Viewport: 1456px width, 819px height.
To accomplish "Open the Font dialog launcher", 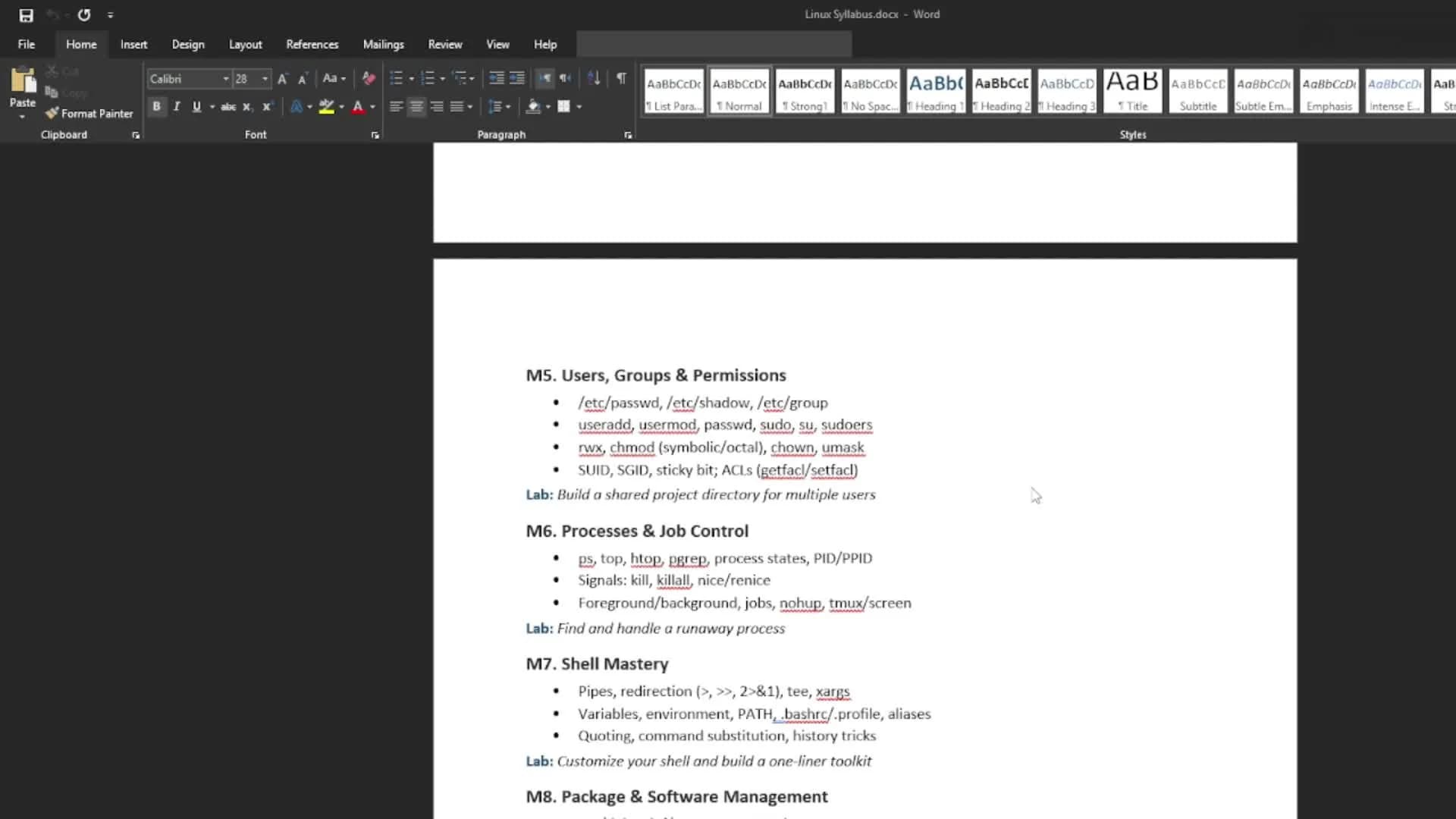I will click(375, 135).
